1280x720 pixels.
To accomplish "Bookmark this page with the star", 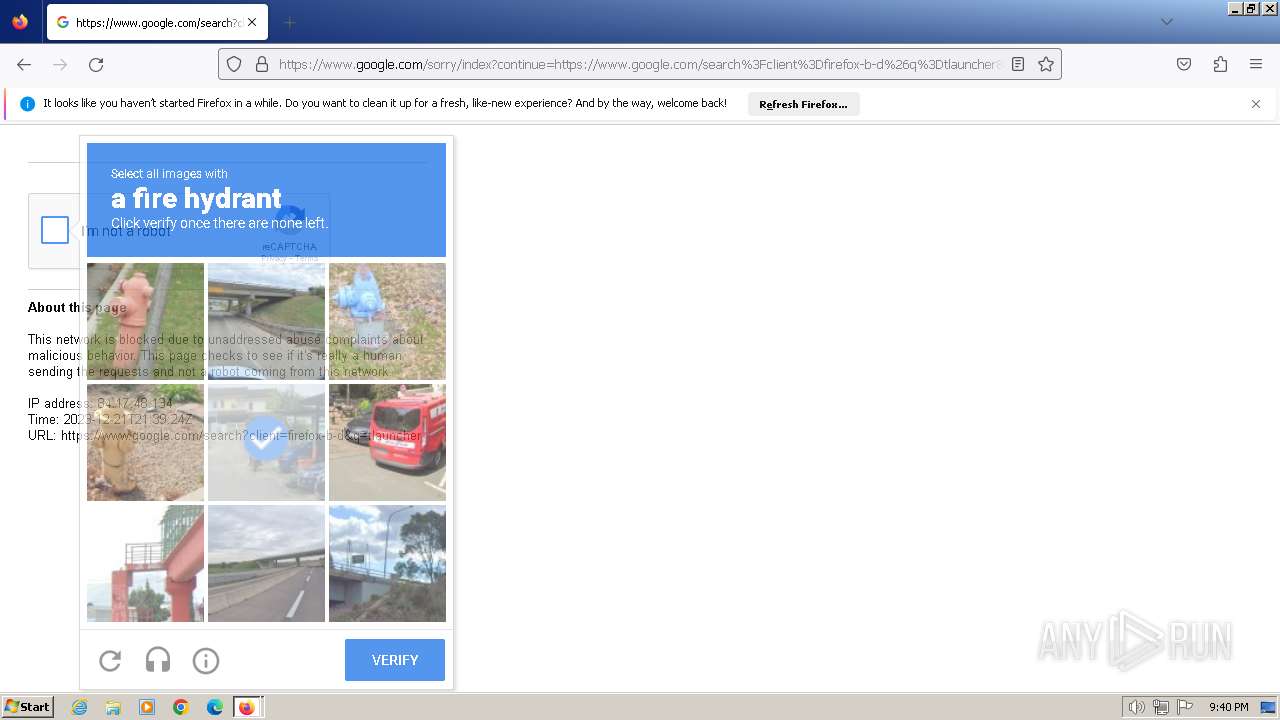I will (1046, 64).
